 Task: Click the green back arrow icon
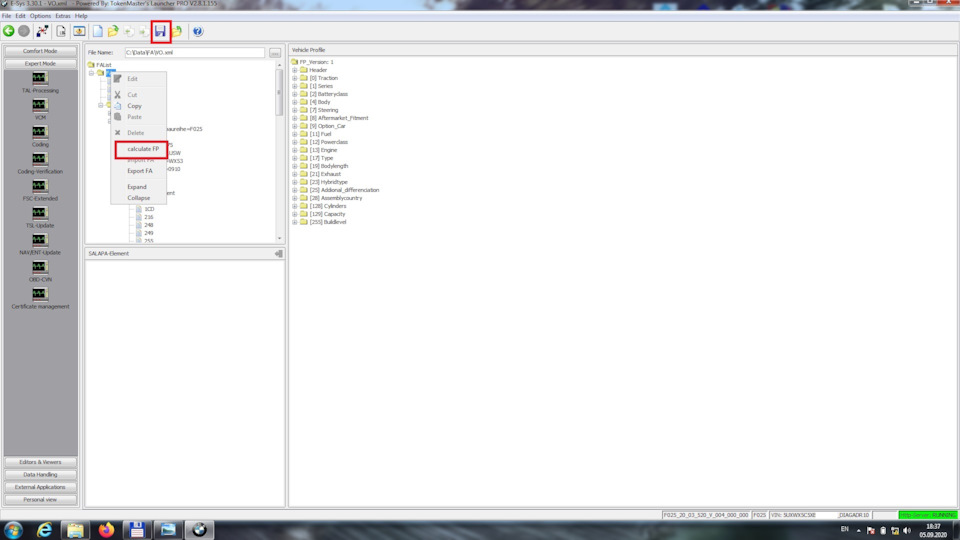9,31
